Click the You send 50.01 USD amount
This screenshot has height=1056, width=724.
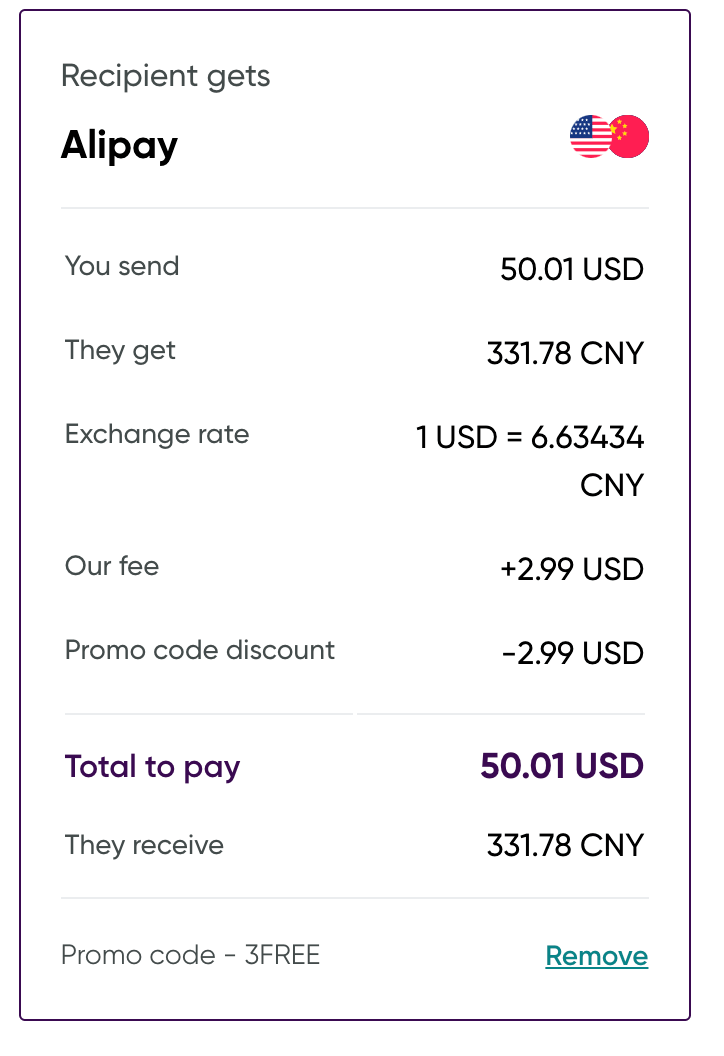point(572,269)
